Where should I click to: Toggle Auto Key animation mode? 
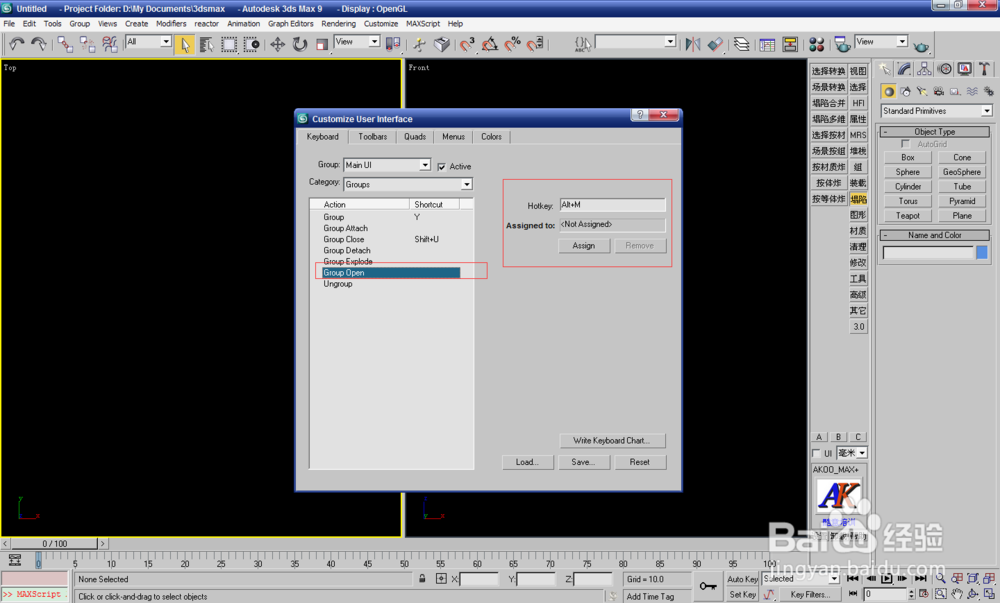pos(742,579)
